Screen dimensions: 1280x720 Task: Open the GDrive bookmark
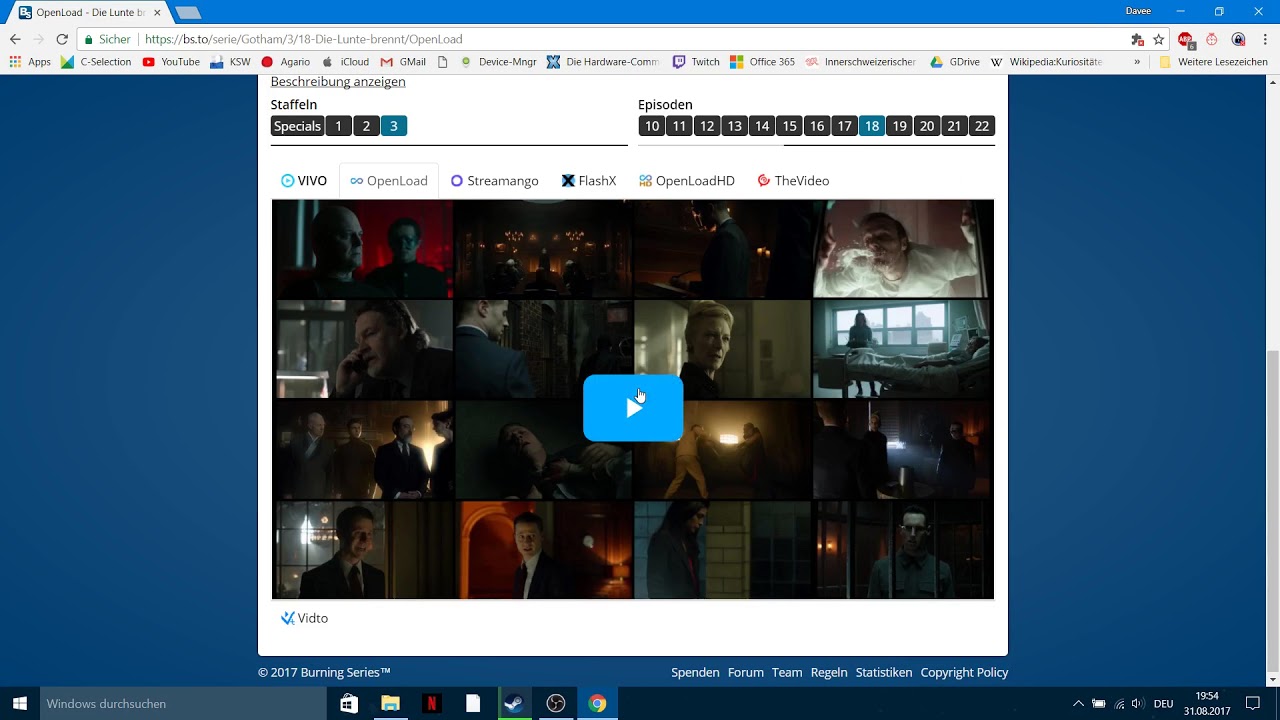tap(955, 62)
